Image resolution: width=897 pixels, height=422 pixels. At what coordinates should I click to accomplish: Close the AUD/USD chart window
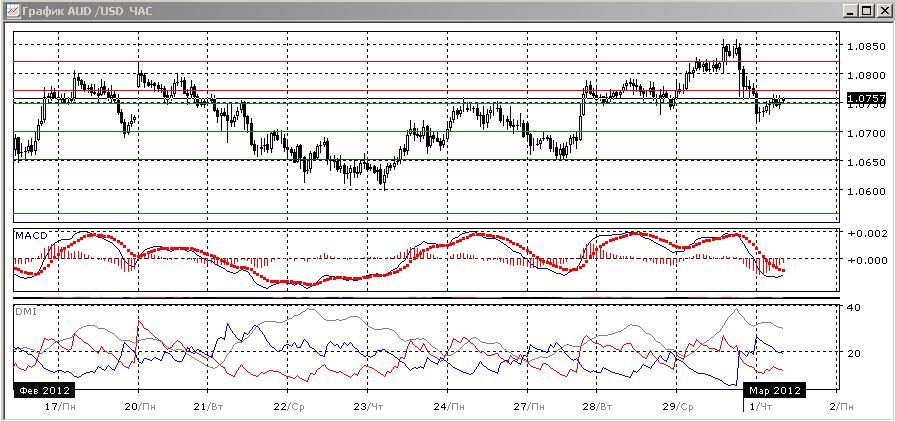[883, 11]
